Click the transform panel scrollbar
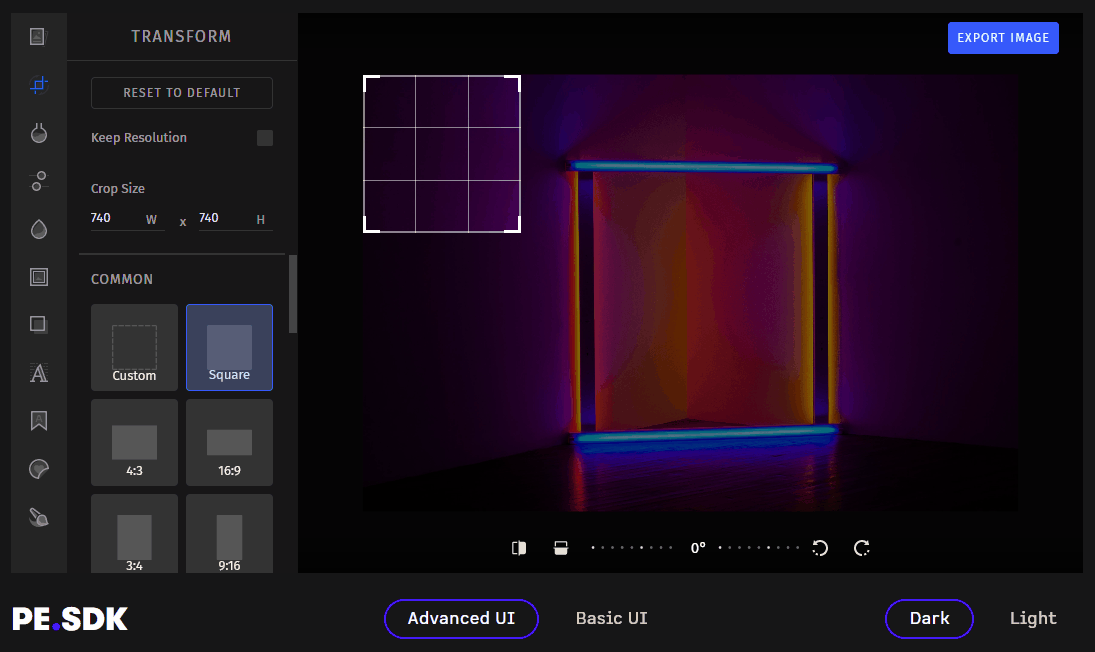This screenshot has height=652, width=1095. [x=293, y=294]
